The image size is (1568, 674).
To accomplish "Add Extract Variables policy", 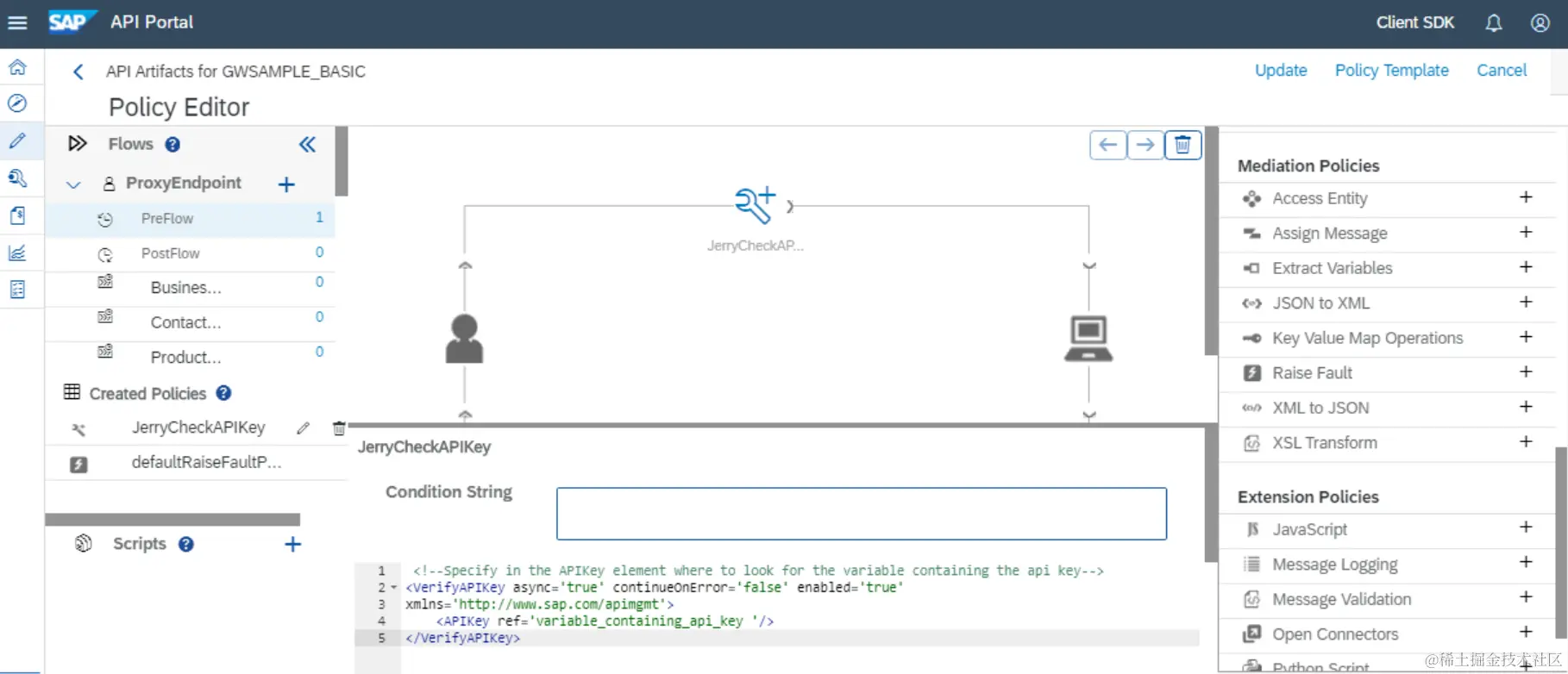I will 1526,267.
